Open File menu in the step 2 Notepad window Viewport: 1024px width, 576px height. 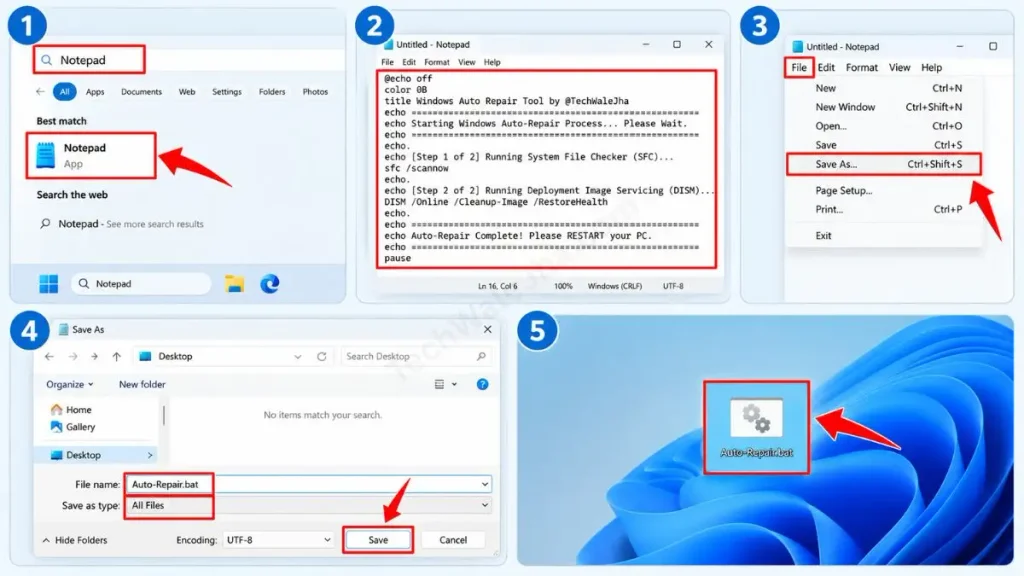click(387, 62)
